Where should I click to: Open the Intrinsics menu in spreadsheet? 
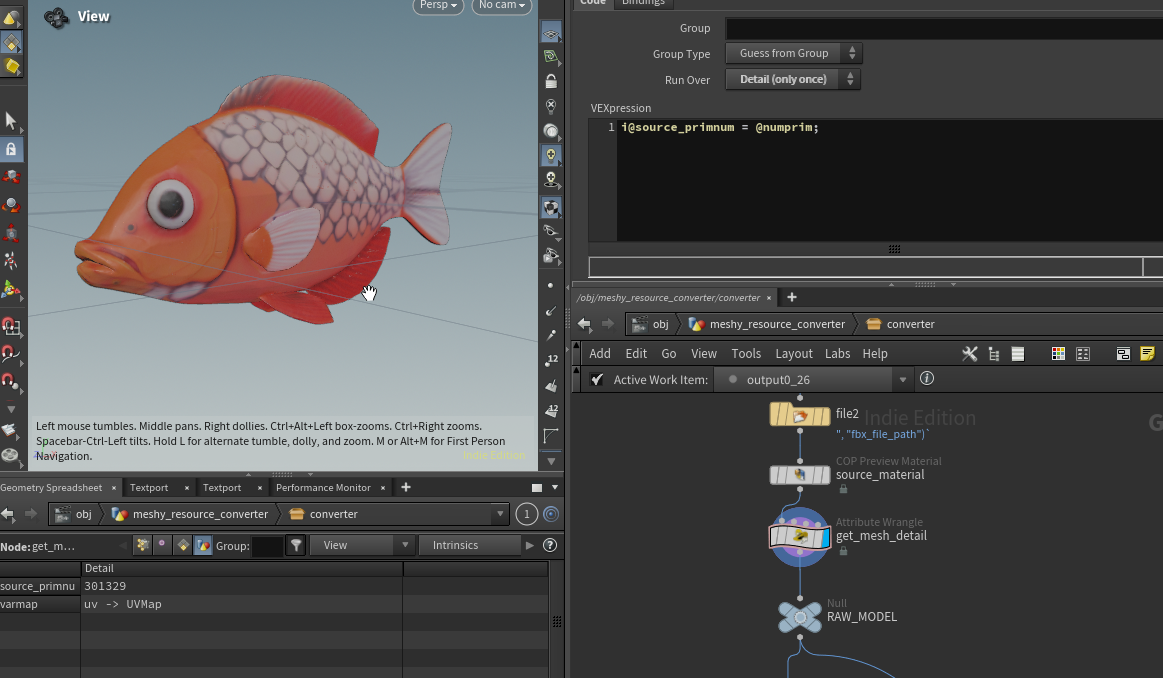click(x=470, y=545)
